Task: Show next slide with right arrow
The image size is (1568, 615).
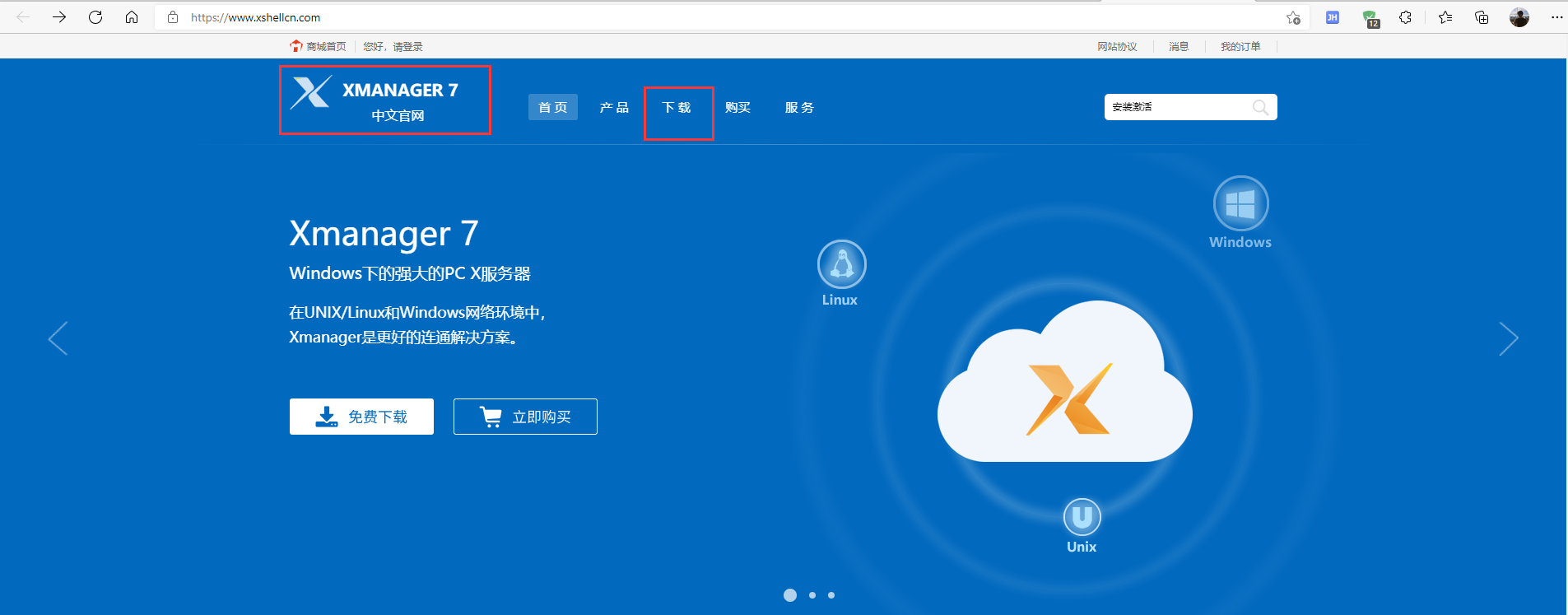Action: [1509, 338]
